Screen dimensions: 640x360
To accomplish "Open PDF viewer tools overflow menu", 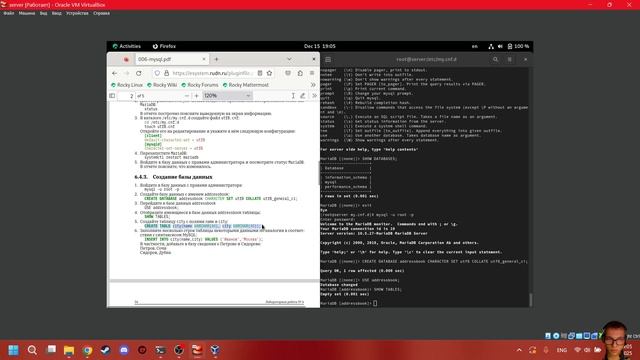I will tap(314, 96).
